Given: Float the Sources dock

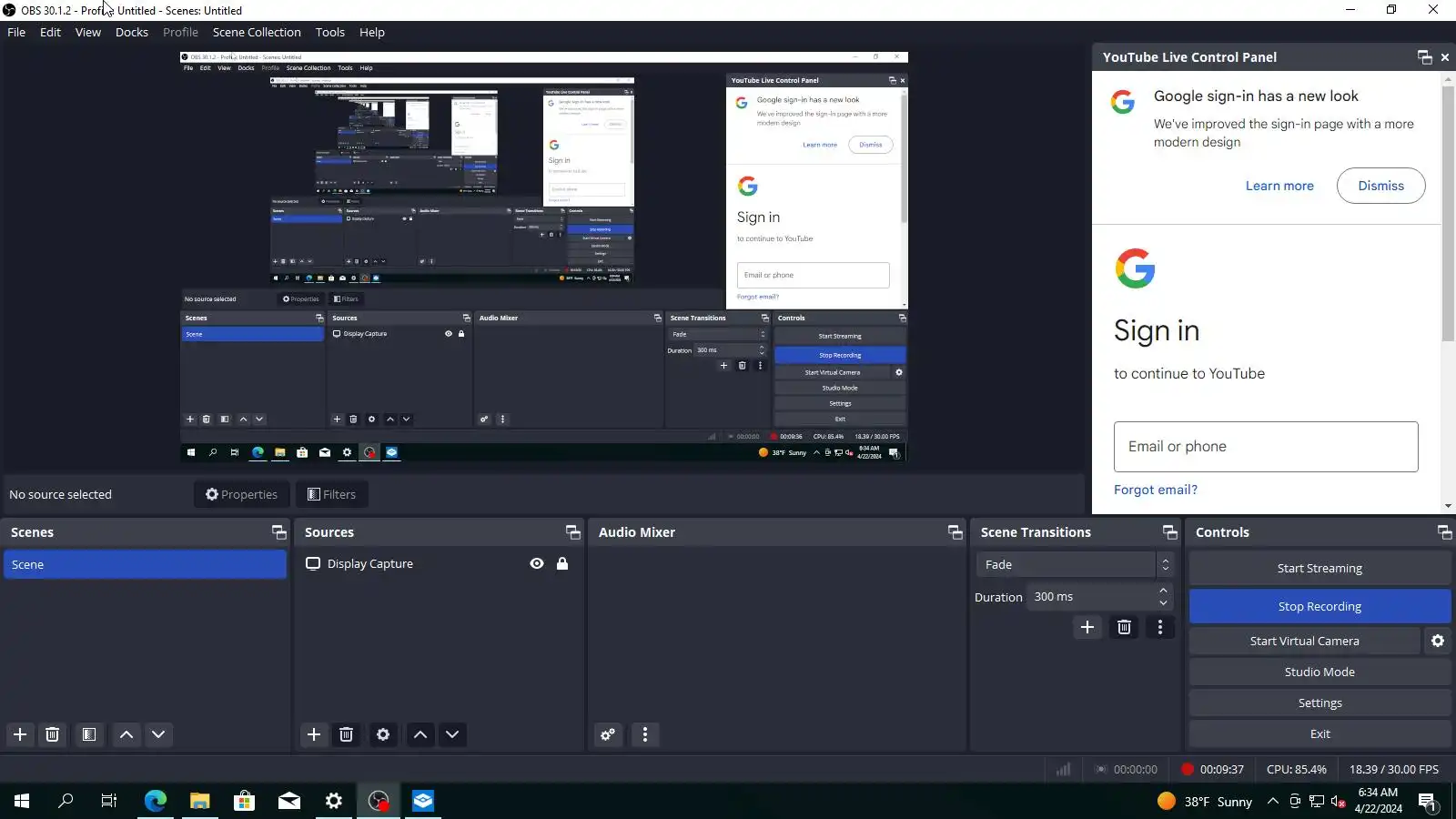Looking at the screenshot, I should point(573,532).
